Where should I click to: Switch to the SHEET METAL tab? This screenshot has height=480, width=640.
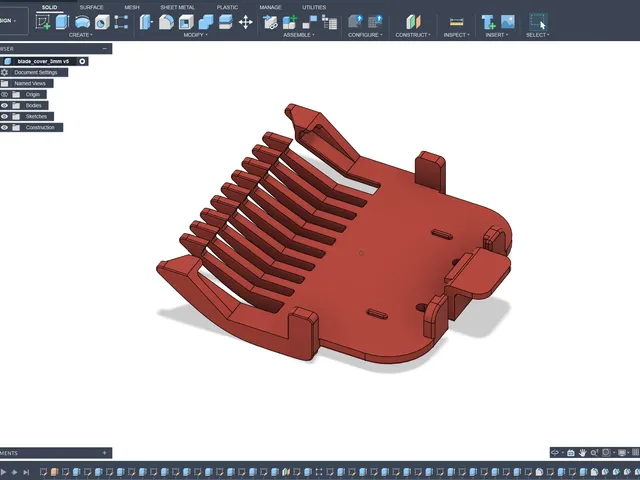(178, 7)
